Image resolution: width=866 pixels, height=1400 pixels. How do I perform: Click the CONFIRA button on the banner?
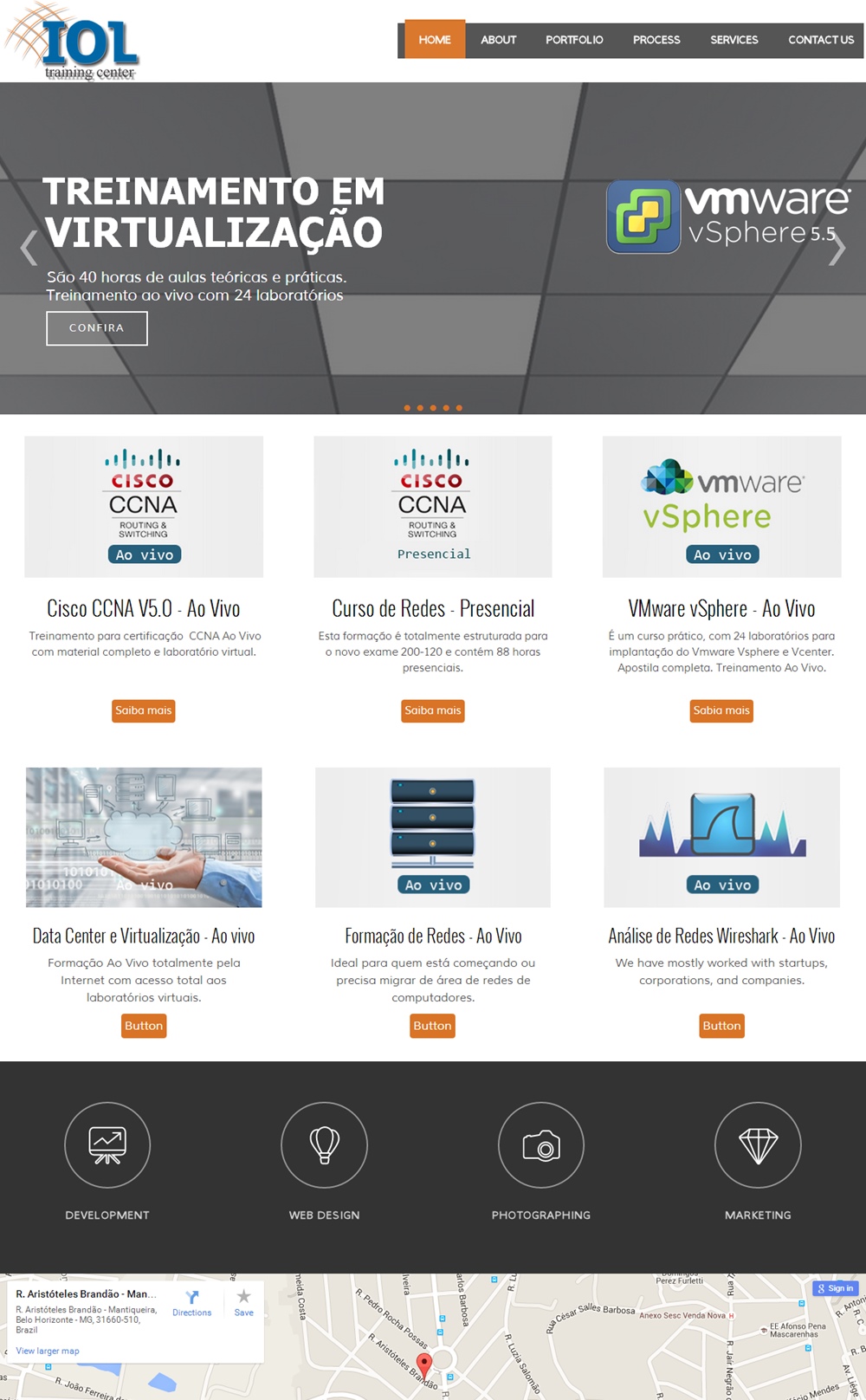(97, 328)
